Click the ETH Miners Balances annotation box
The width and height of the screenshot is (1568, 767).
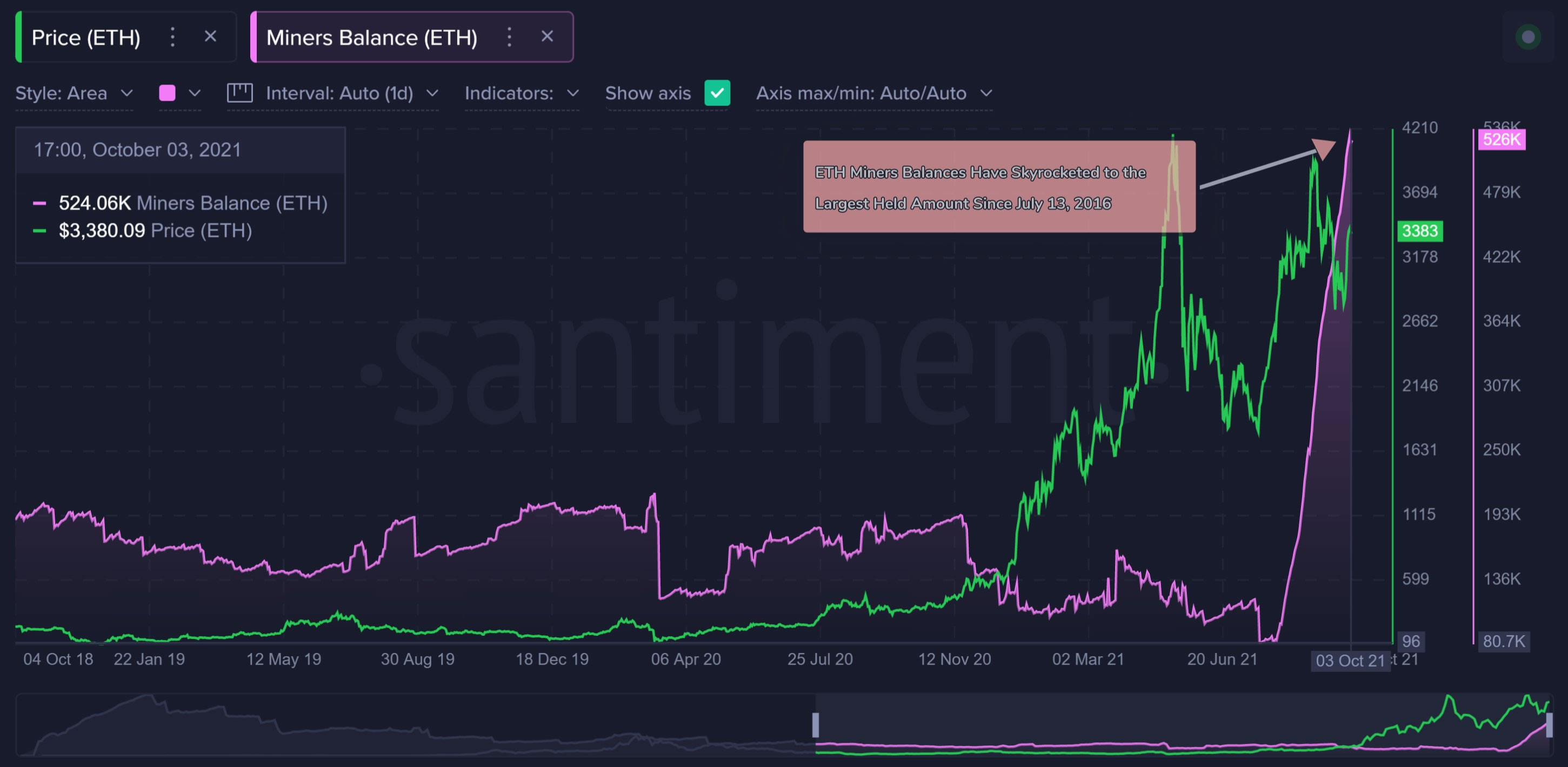click(998, 187)
